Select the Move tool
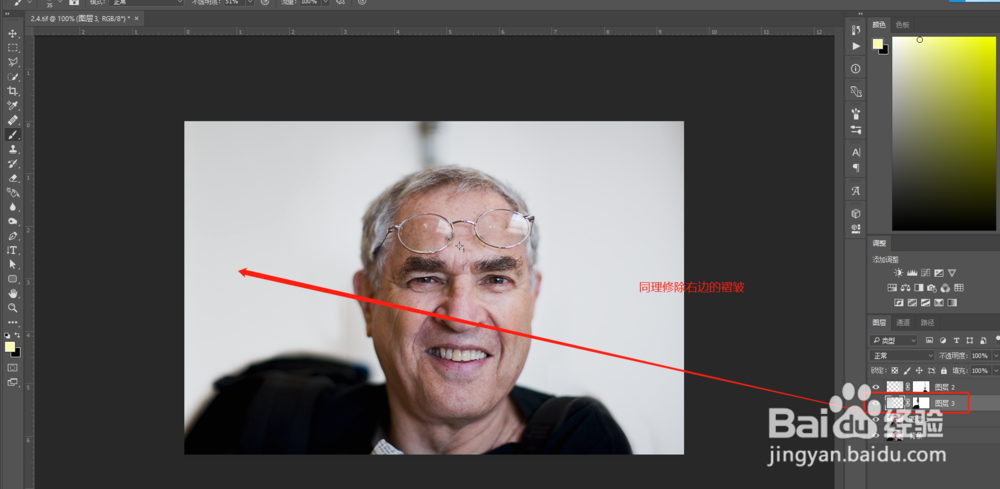Image resolution: width=1000 pixels, height=489 pixels. click(x=12, y=33)
